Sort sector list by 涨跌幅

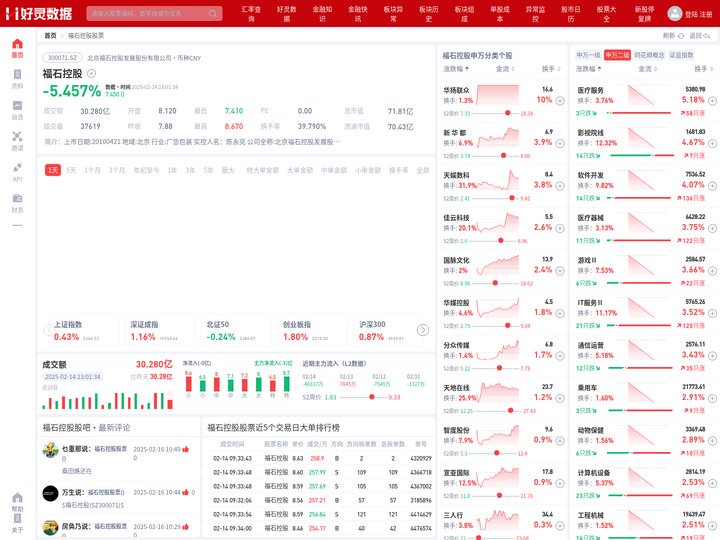(588, 69)
